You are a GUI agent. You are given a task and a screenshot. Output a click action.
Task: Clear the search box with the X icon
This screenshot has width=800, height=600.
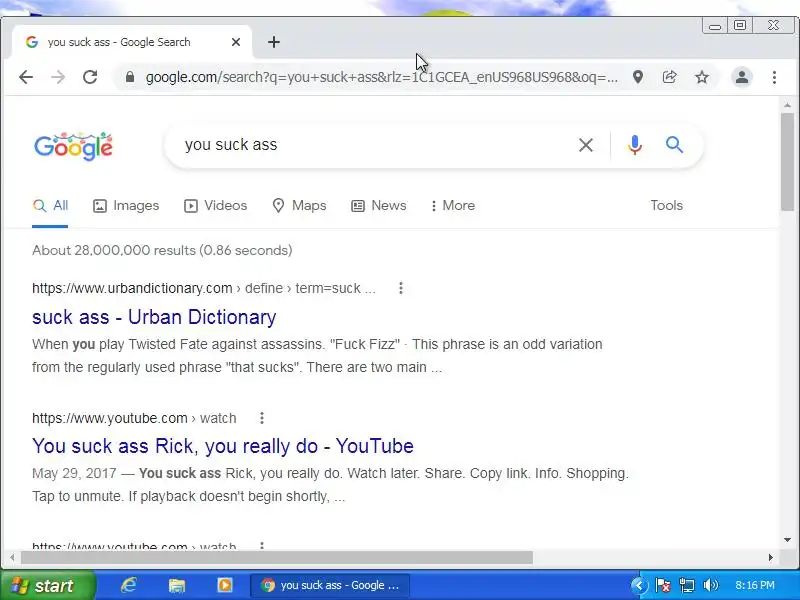click(x=586, y=145)
